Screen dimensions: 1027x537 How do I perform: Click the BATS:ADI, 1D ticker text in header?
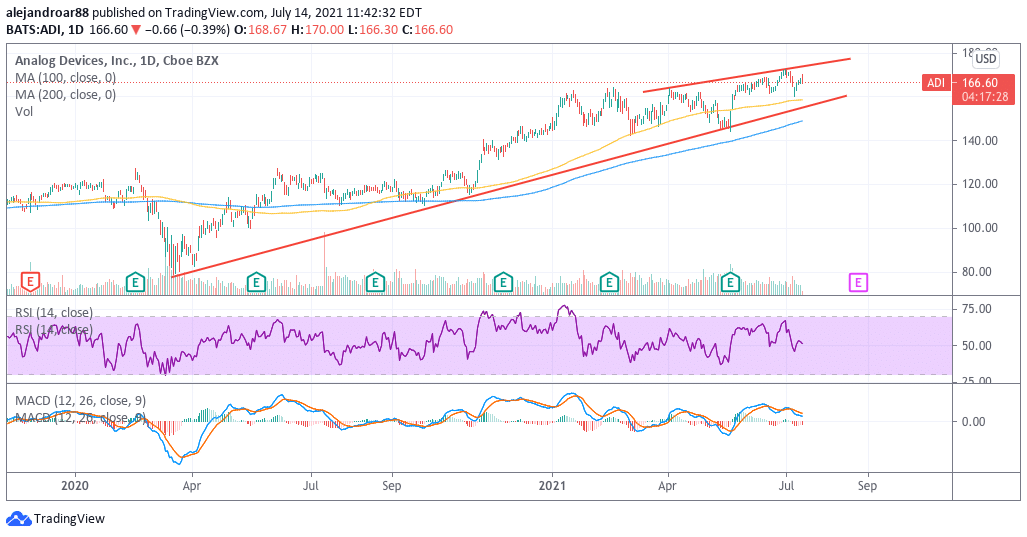[x=45, y=30]
